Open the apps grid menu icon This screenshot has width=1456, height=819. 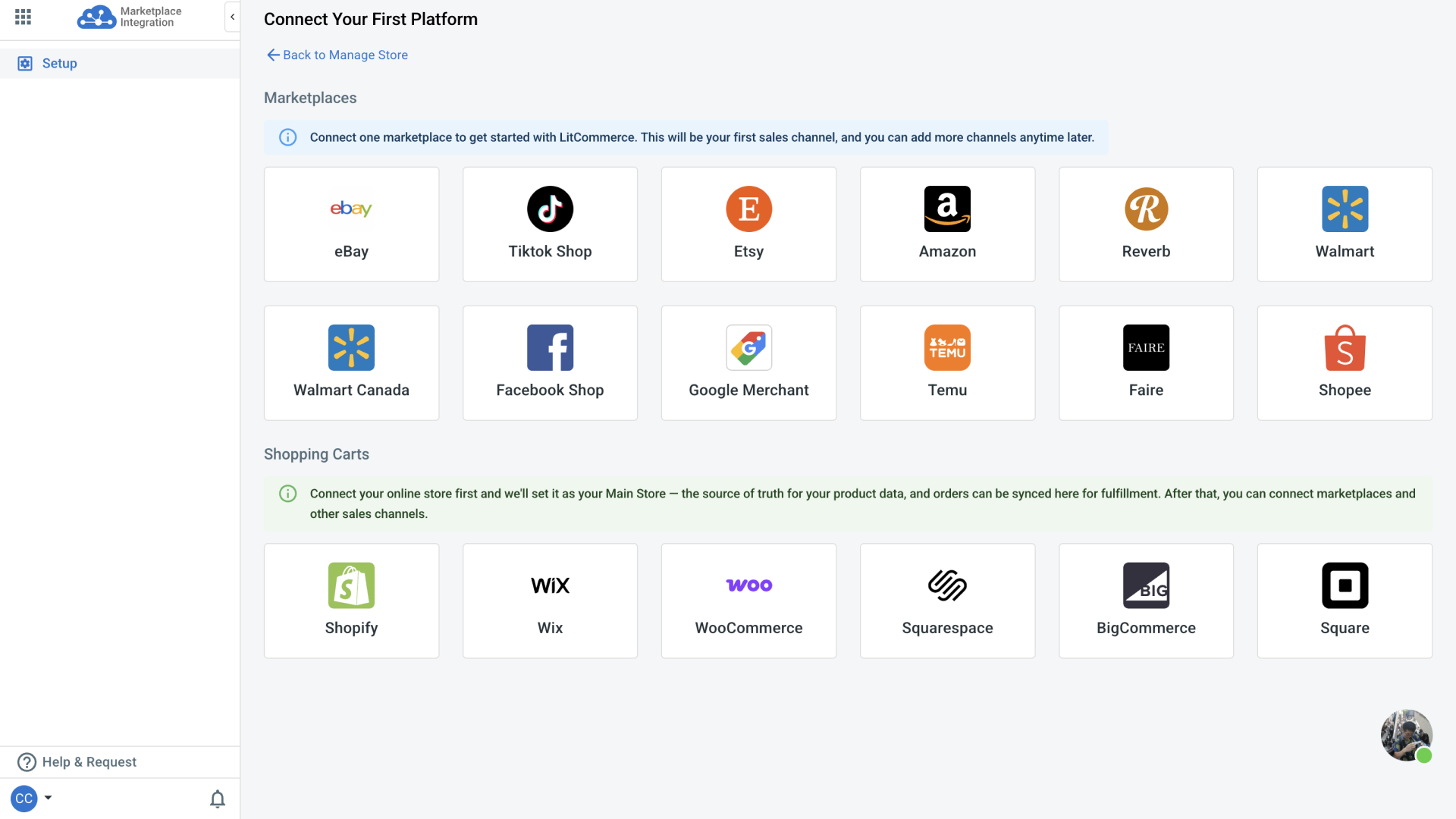(x=23, y=17)
